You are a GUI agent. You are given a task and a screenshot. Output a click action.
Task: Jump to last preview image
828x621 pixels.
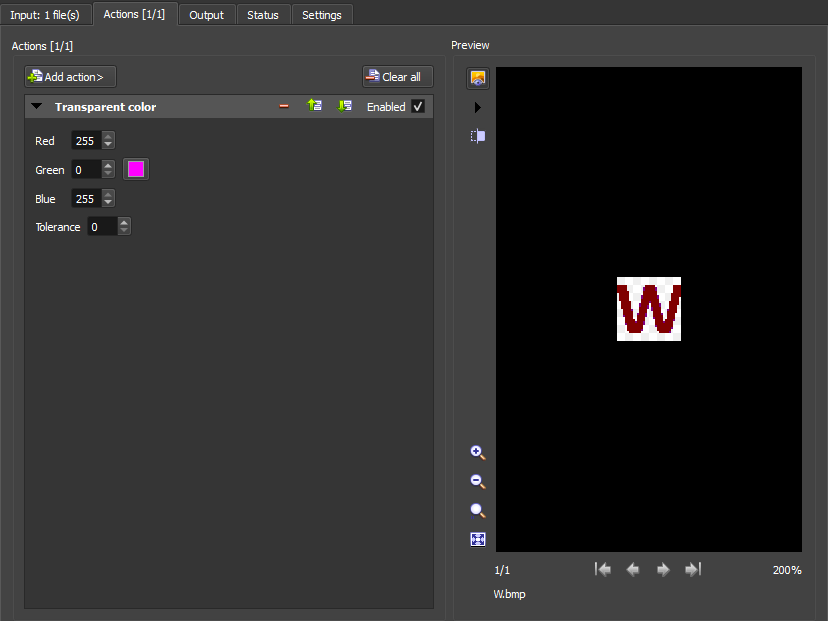692,569
